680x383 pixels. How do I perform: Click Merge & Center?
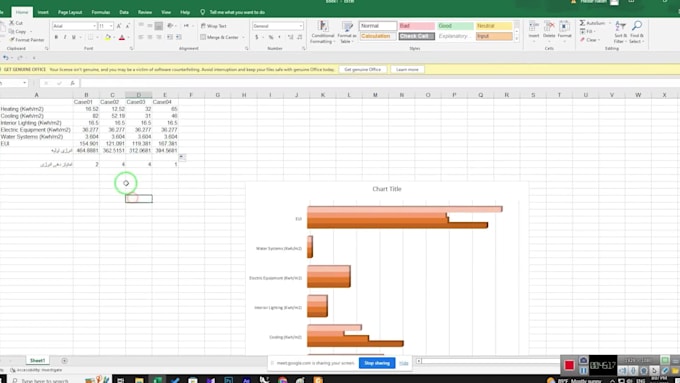tap(220, 37)
